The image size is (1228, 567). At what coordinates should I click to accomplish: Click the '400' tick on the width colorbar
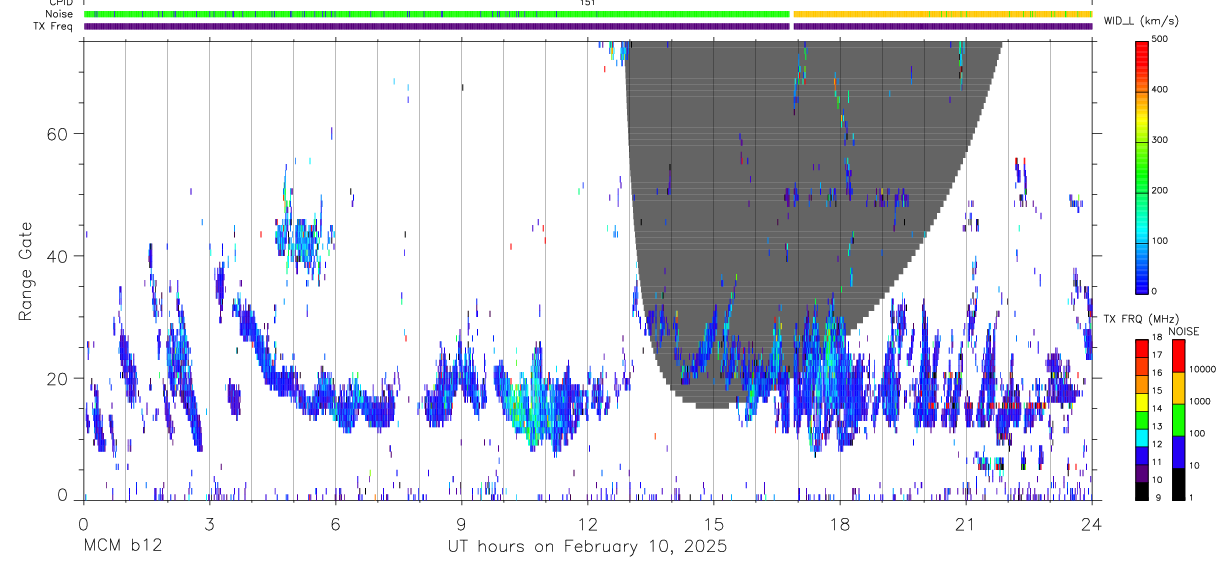click(1162, 90)
